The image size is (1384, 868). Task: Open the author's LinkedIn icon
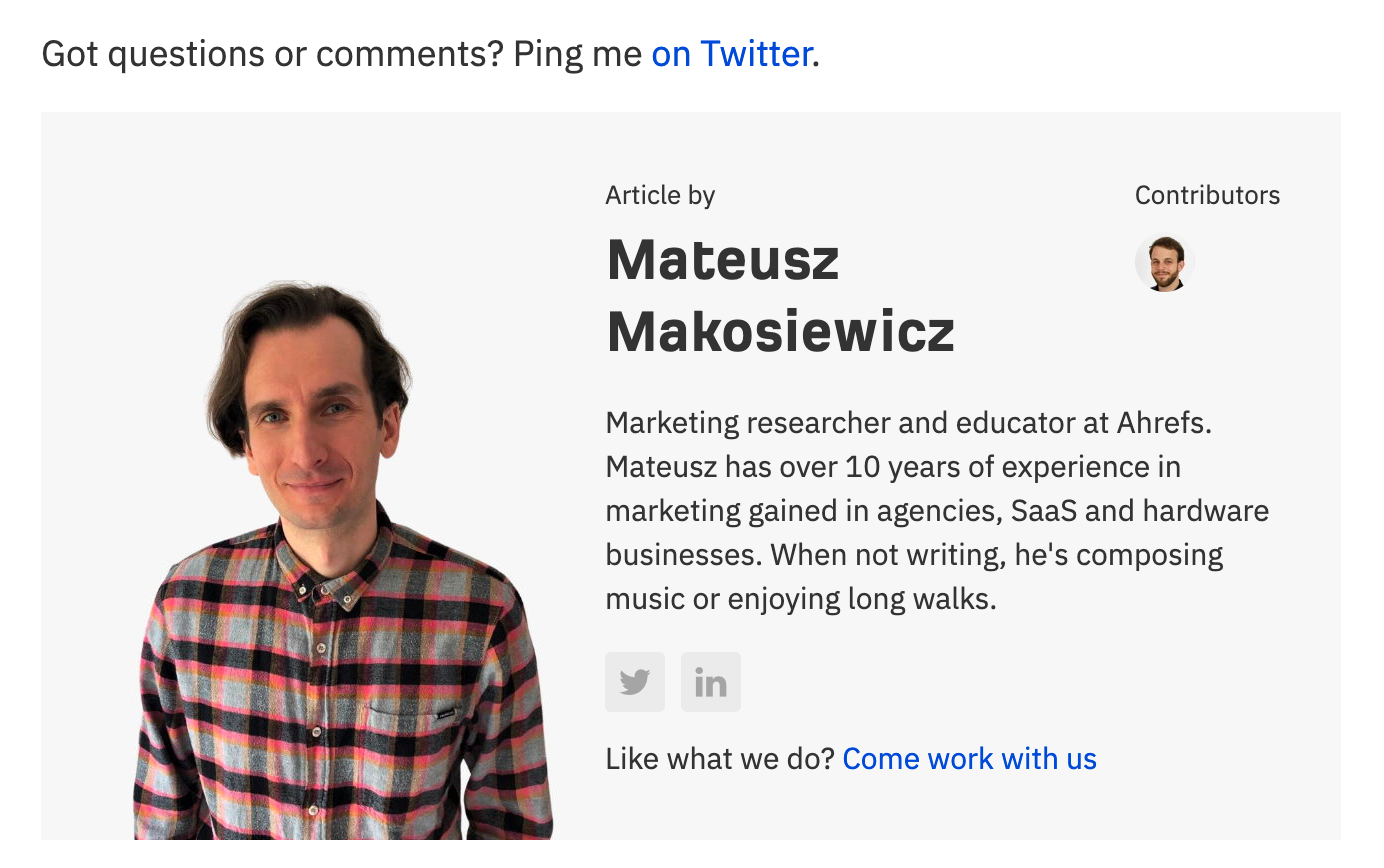pos(711,682)
